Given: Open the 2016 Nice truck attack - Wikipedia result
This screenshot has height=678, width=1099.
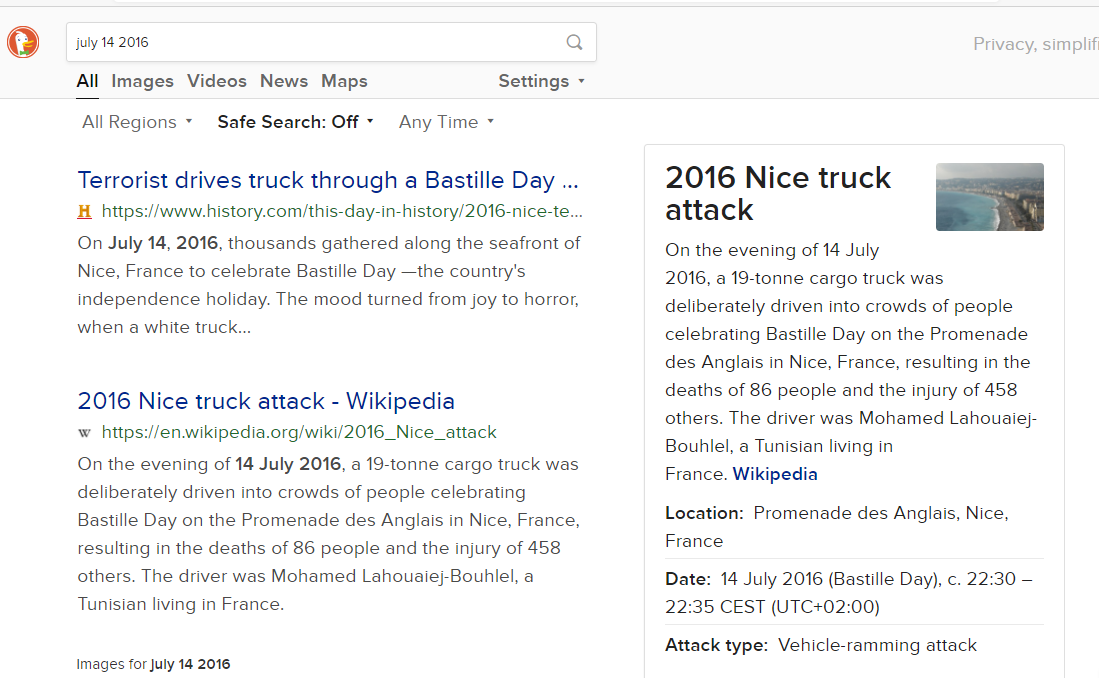Looking at the screenshot, I should pyautogui.click(x=266, y=401).
